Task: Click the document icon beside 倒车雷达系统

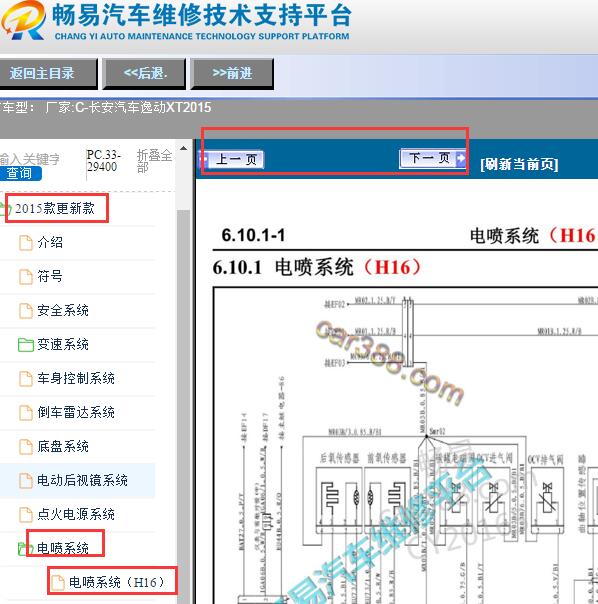Action: click(x=26, y=413)
